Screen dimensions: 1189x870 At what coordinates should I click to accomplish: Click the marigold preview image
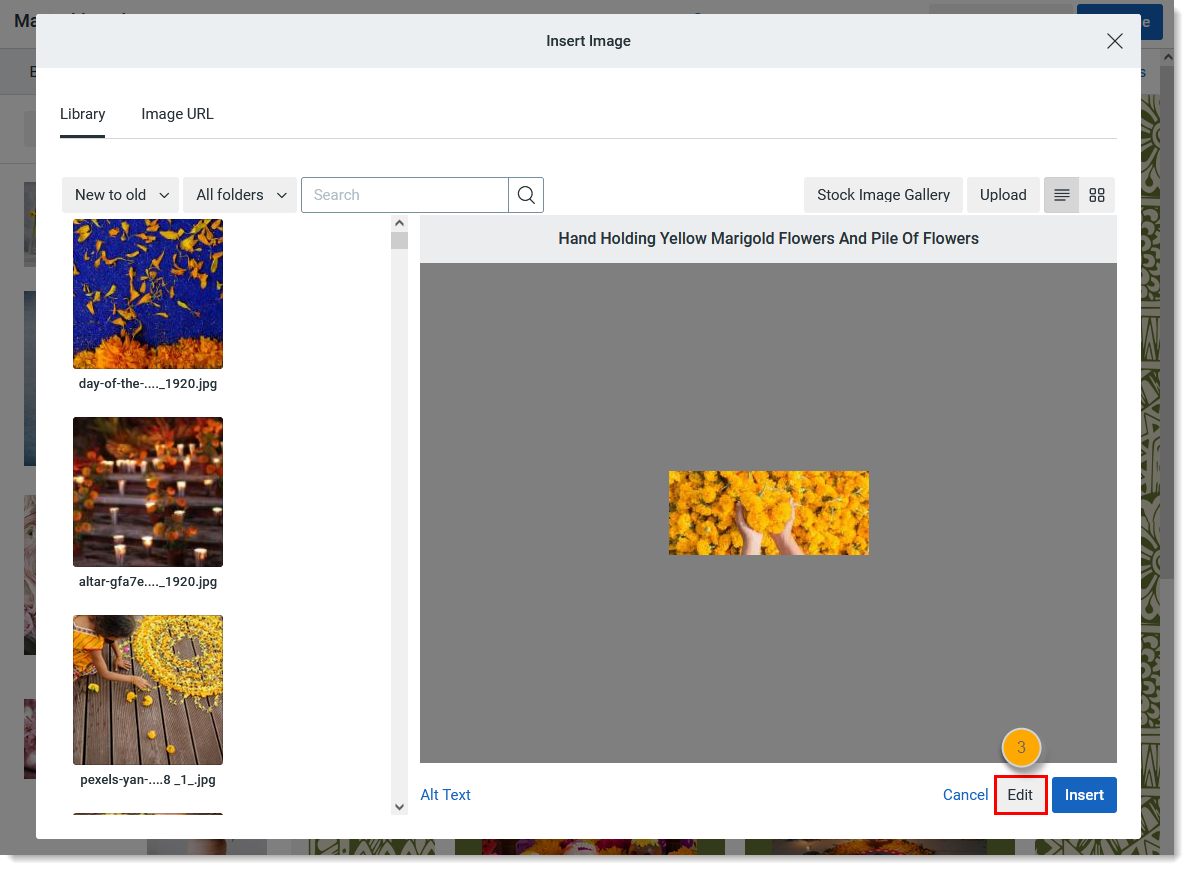pos(769,513)
